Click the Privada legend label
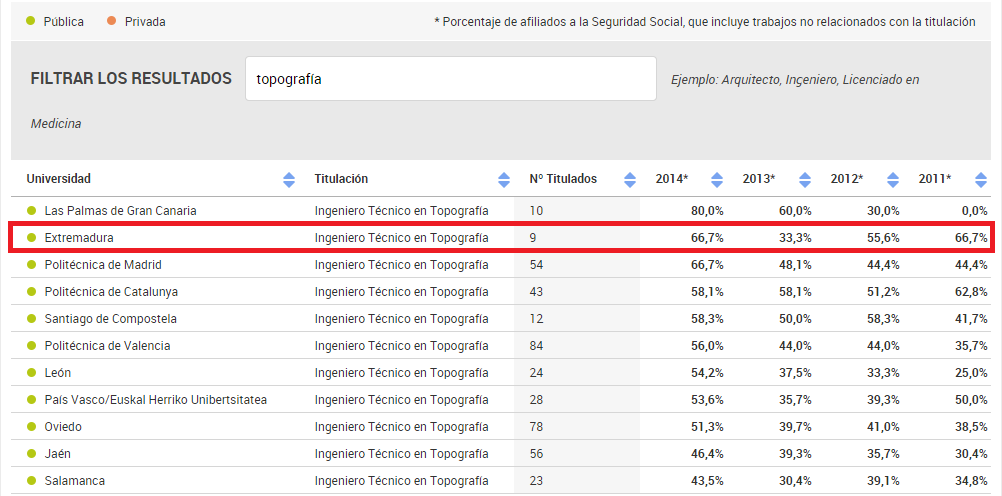1002x496 pixels. [x=145, y=22]
